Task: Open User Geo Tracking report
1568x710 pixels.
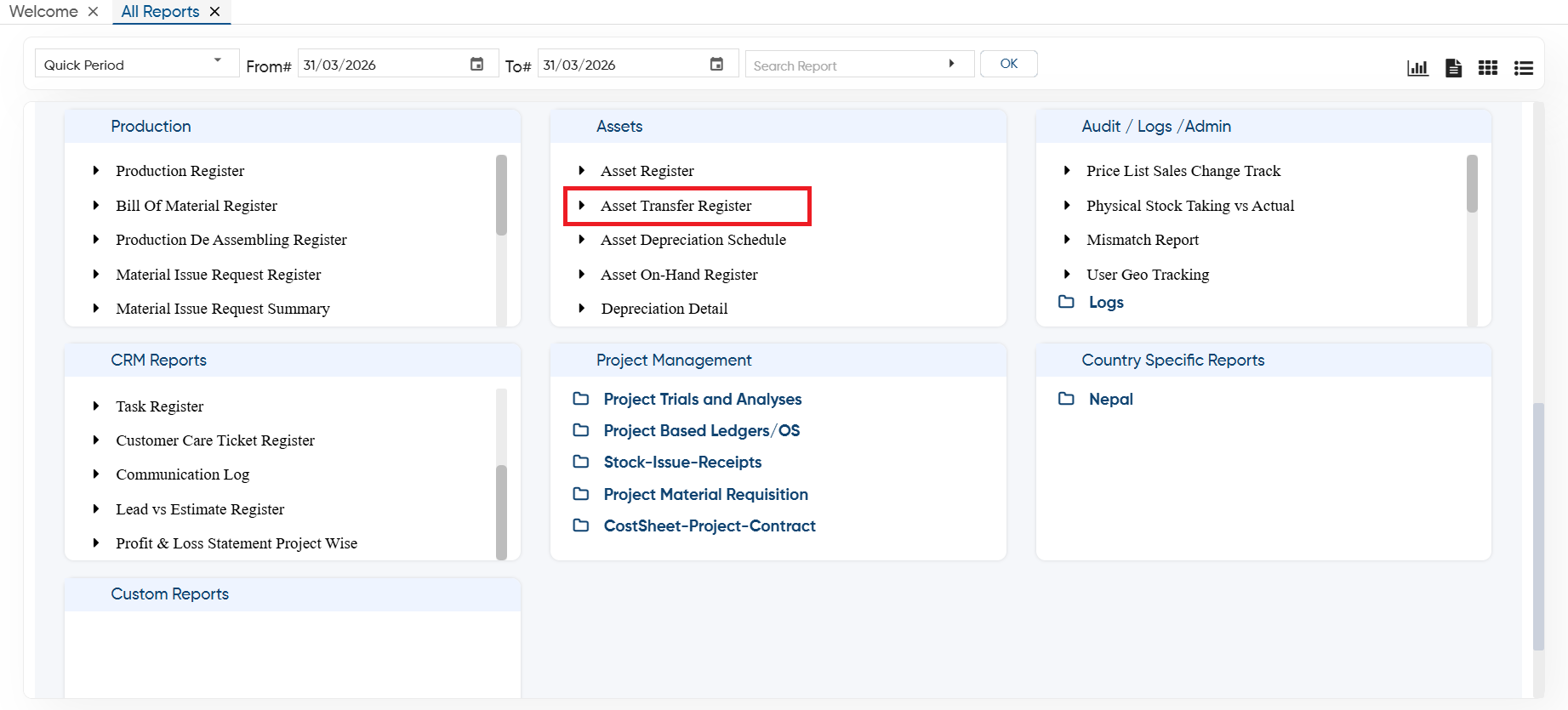Action: (x=1148, y=275)
